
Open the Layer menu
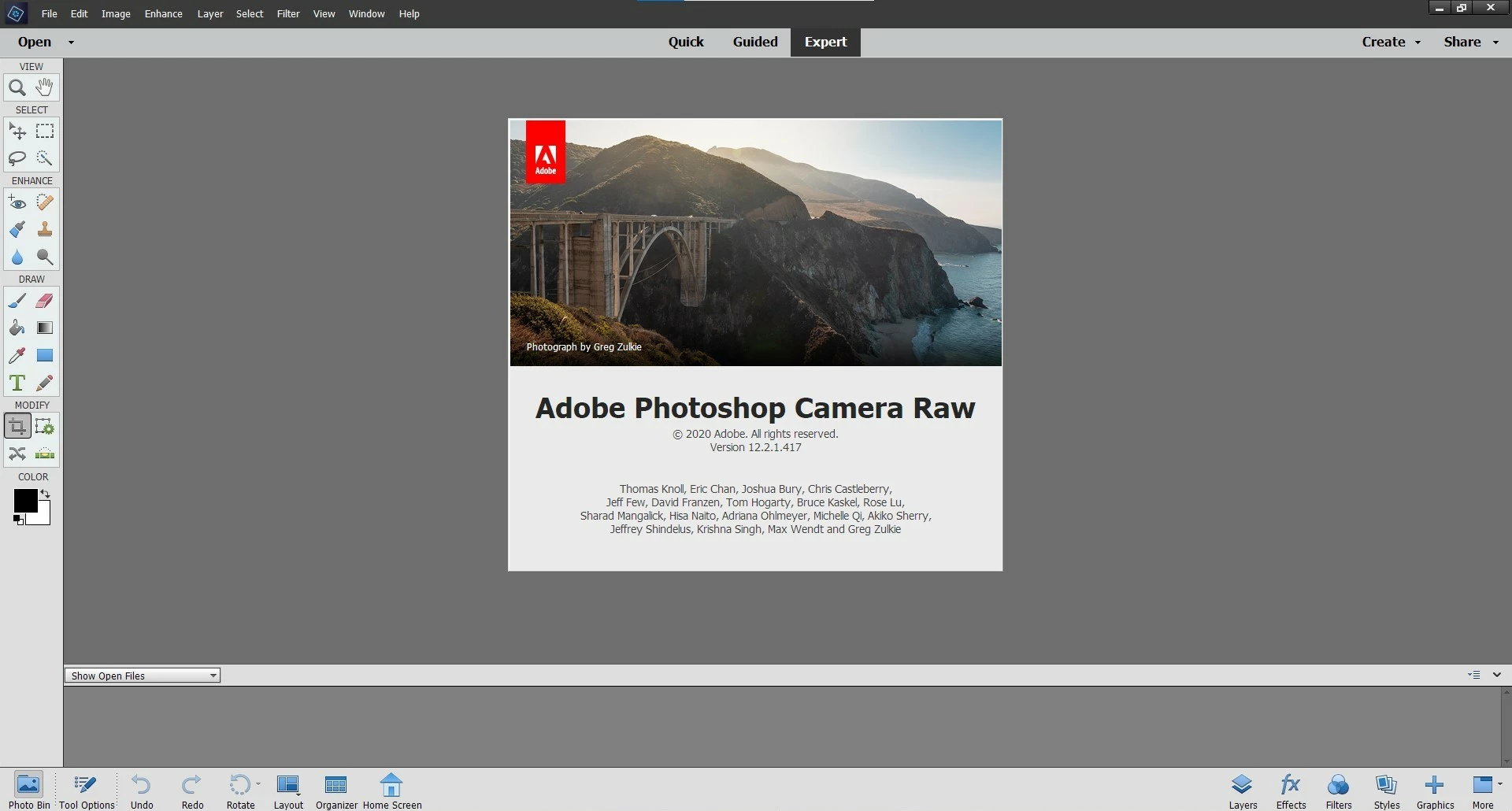[210, 13]
